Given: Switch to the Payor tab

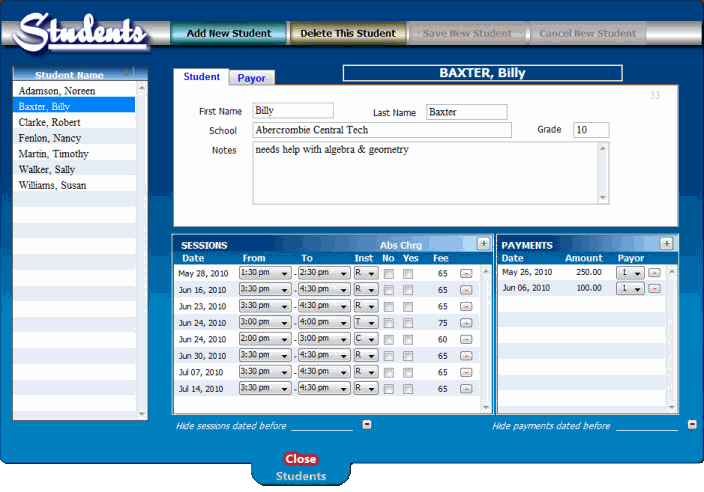Looking at the screenshot, I should (251, 78).
